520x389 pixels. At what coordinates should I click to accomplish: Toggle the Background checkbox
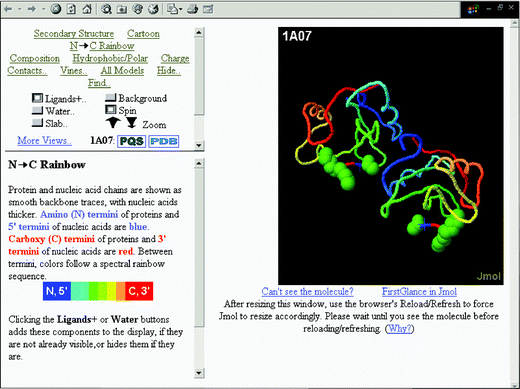pyautogui.click(x=110, y=97)
